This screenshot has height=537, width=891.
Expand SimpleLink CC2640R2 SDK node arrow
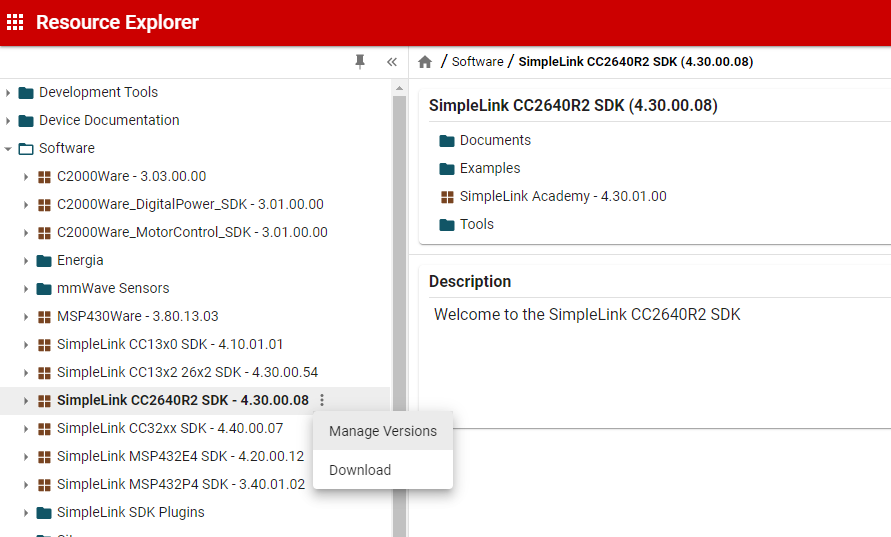[26, 401]
